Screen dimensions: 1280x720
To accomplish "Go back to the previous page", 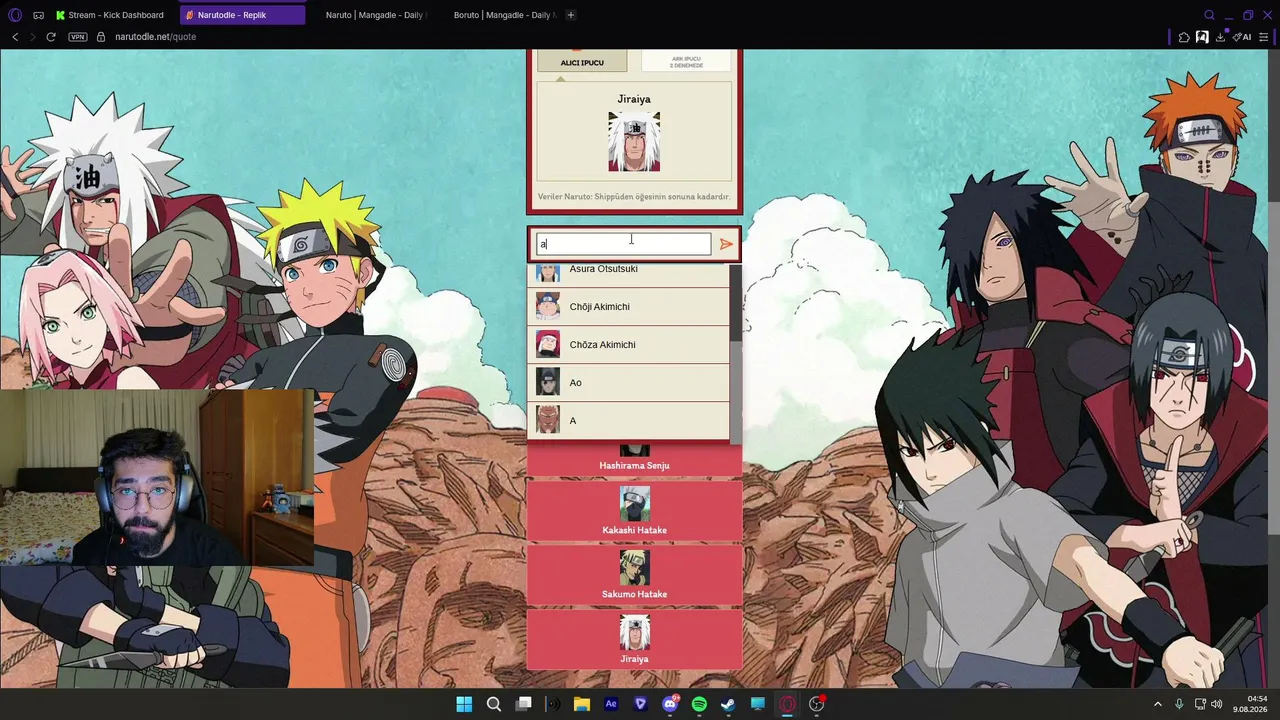I will [x=15, y=37].
